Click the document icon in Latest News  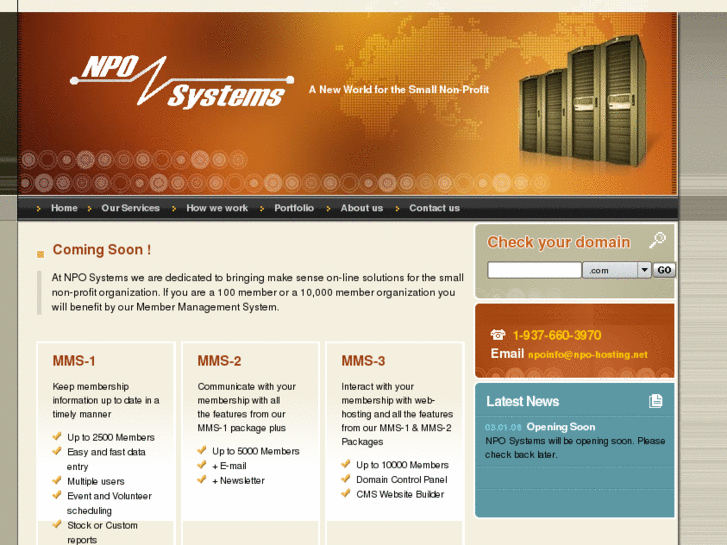click(656, 401)
